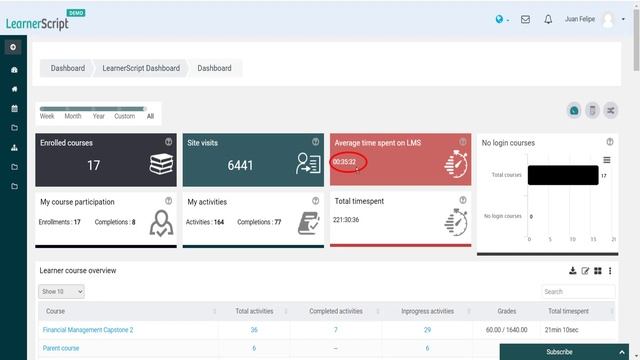Open help for Average time spent card
Image resolution: width=640 pixels, height=360 pixels.
pos(463,142)
